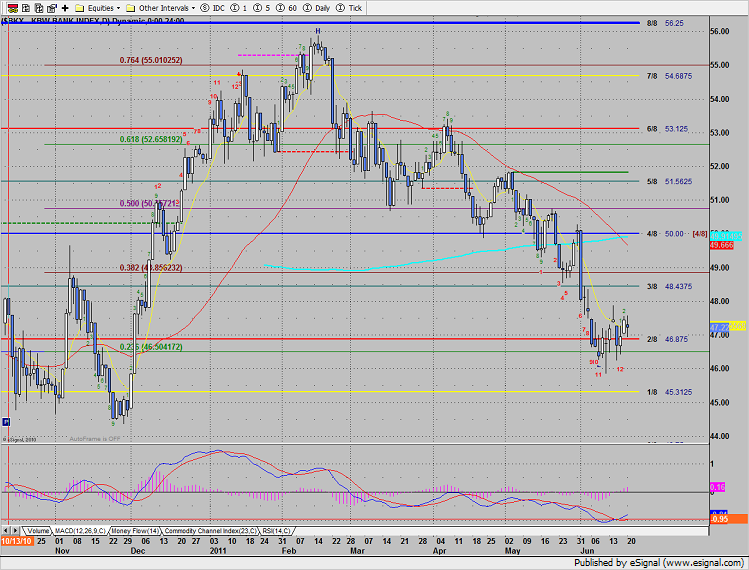The height and width of the screenshot is (570, 749).
Task: Click the 4/8 50.00 Murrey level label
Action: (665, 234)
